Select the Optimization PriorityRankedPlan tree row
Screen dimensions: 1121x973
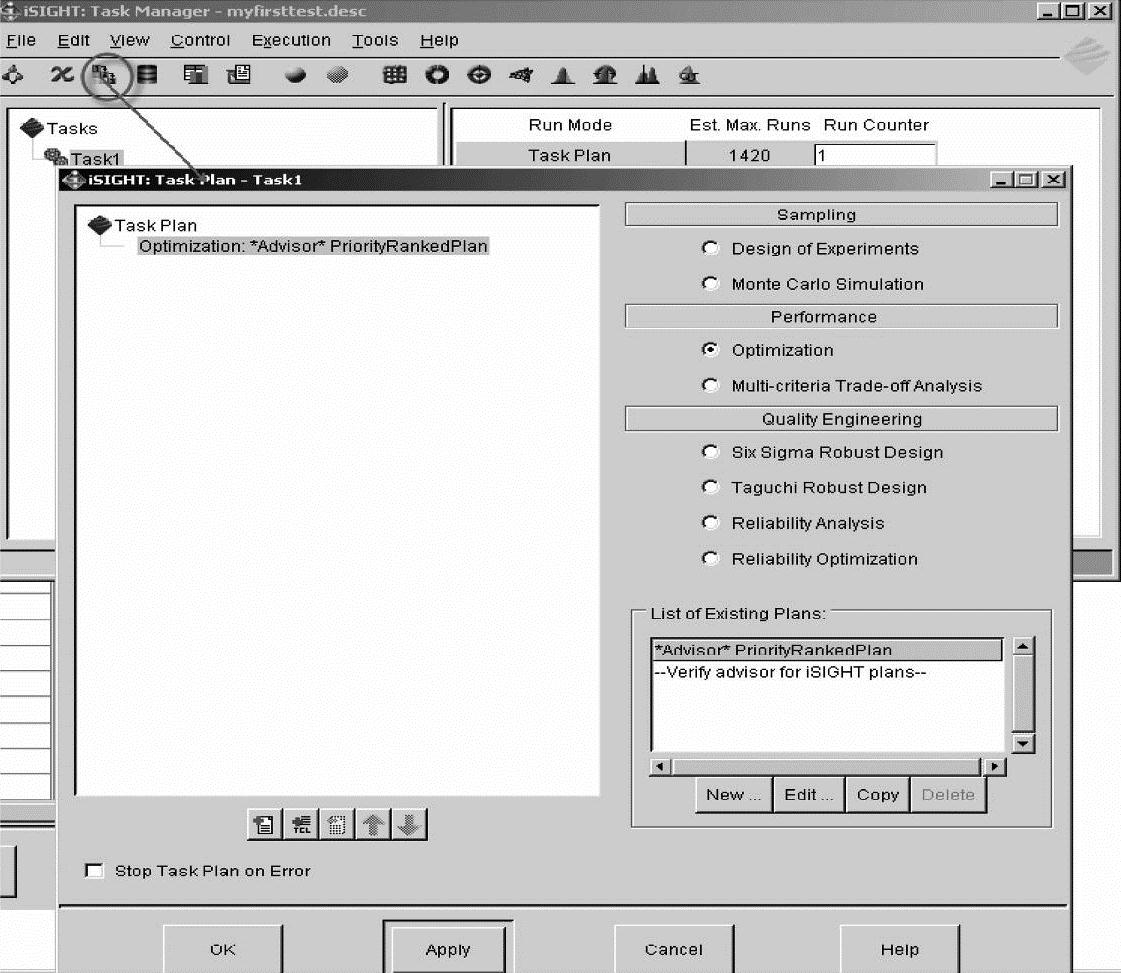tap(313, 246)
